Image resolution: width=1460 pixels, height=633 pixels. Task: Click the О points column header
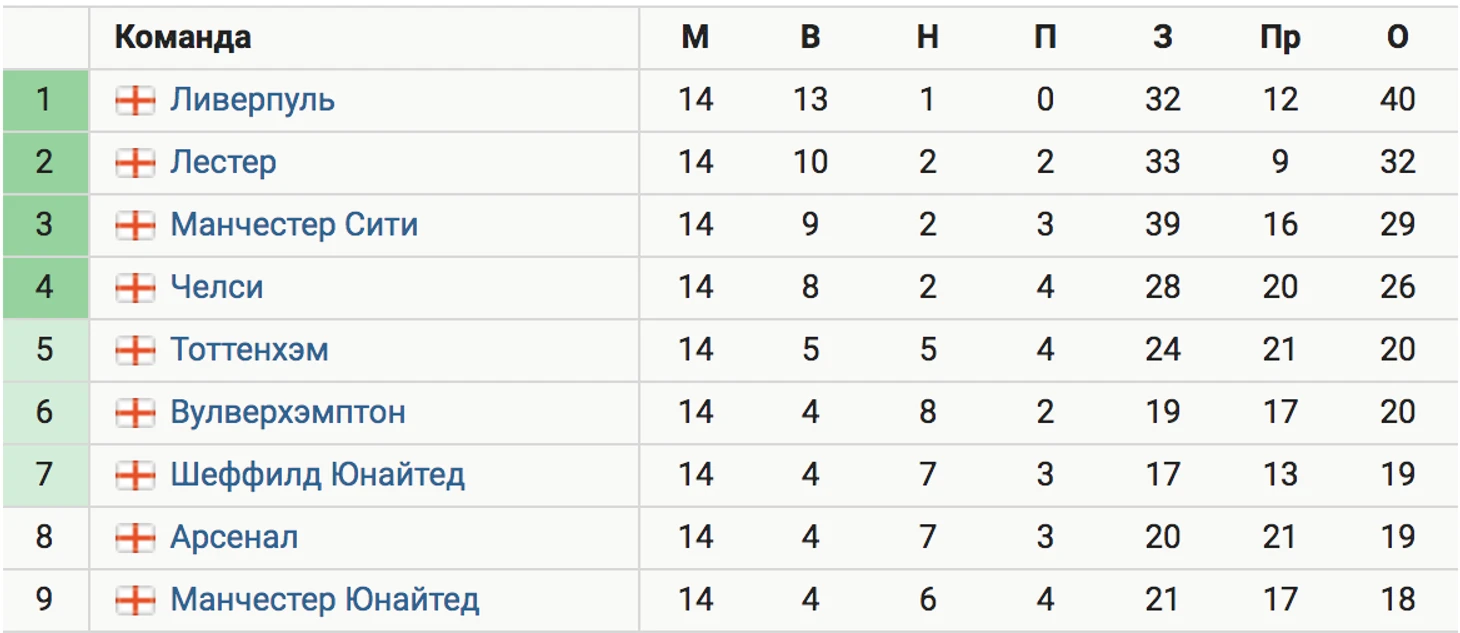1397,38
